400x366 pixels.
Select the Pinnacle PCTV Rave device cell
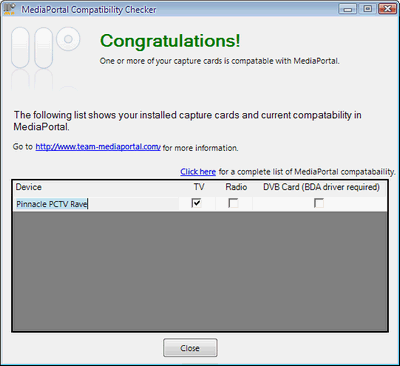coord(97,204)
